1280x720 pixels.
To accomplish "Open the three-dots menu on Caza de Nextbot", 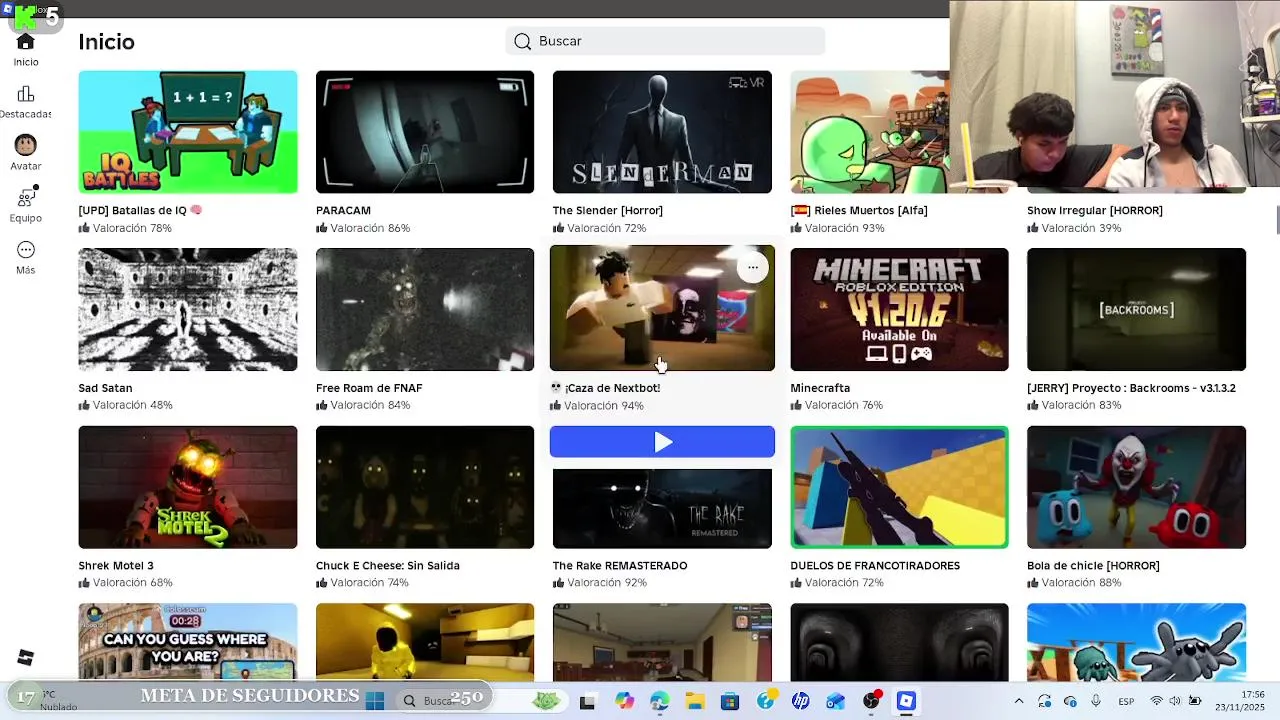I will coord(752,267).
